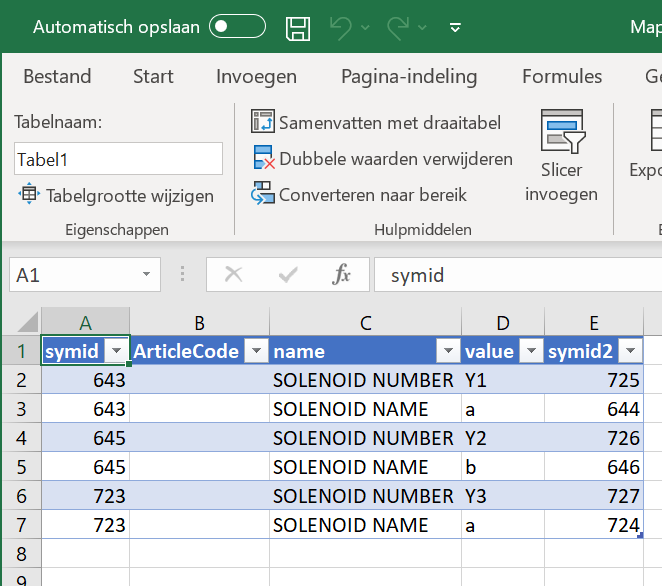
Task: Open the symid column filter dropdown
Action: coord(116,351)
